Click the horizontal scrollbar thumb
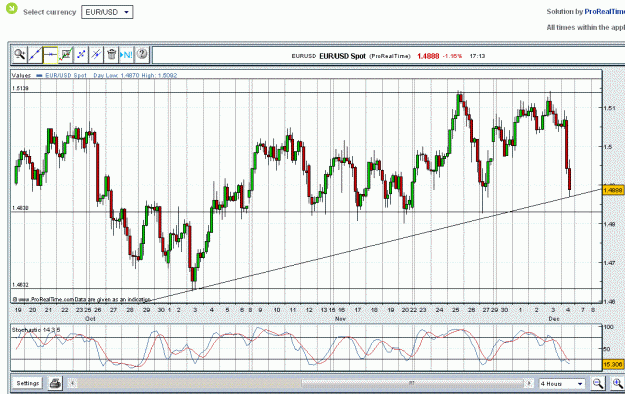Image resolution: width=625 pixels, height=394 pixels. click(412, 383)
